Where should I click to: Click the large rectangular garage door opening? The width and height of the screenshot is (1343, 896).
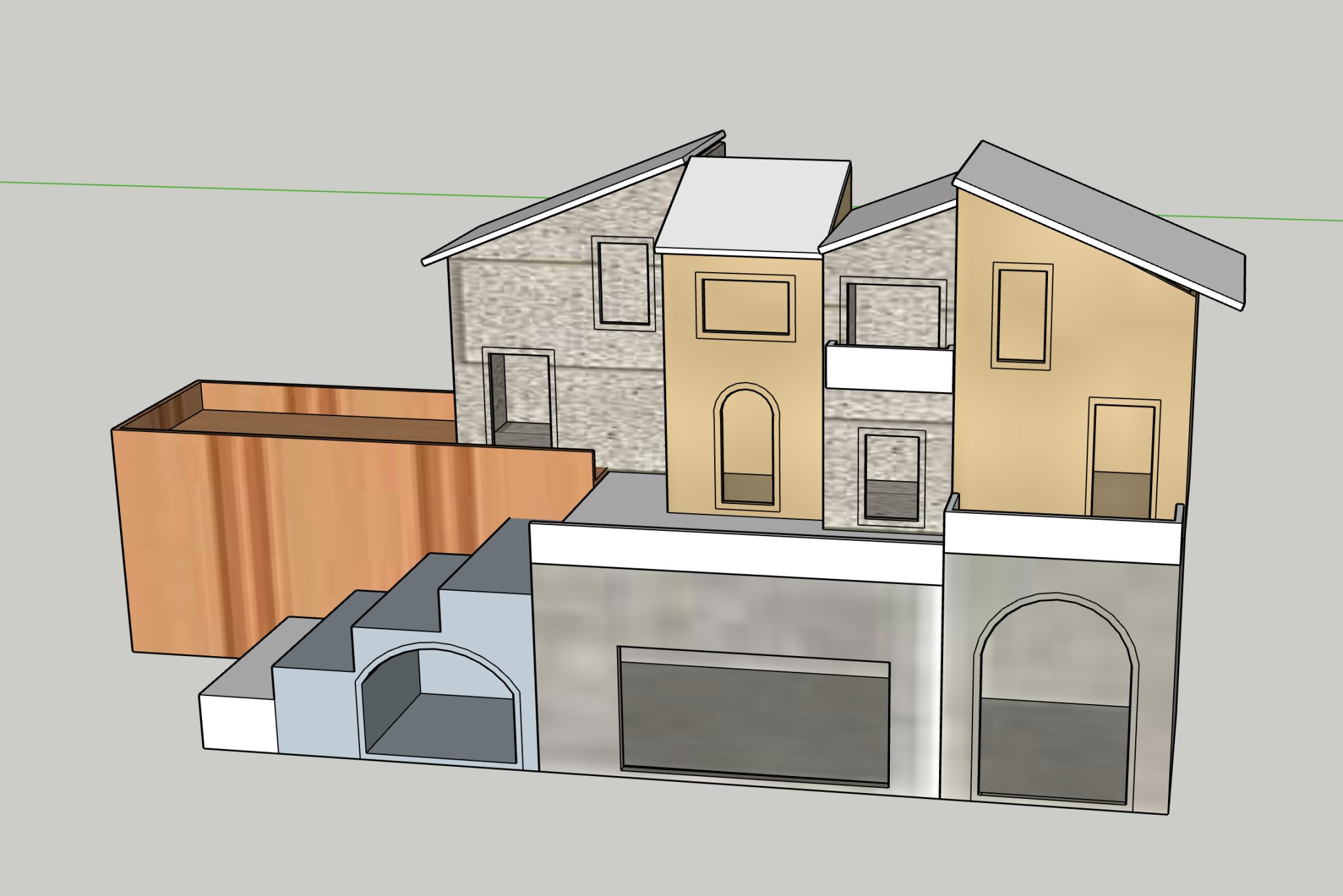[754, 718]
